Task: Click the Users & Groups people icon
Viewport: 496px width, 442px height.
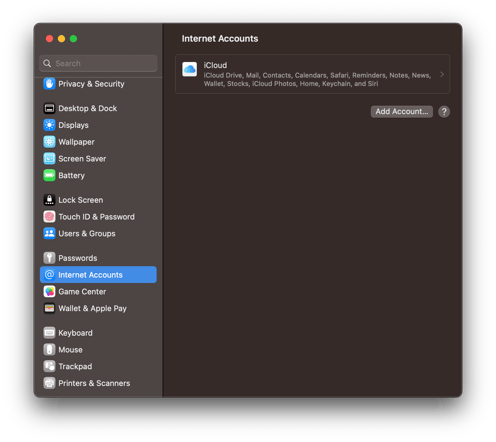Action: point(49,233)
